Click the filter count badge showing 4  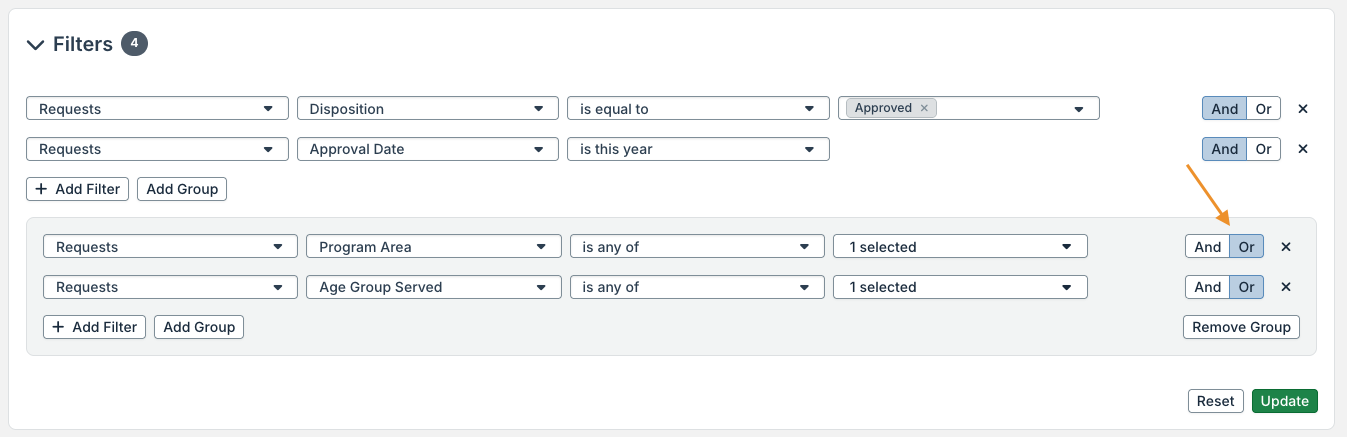[134, 44]
